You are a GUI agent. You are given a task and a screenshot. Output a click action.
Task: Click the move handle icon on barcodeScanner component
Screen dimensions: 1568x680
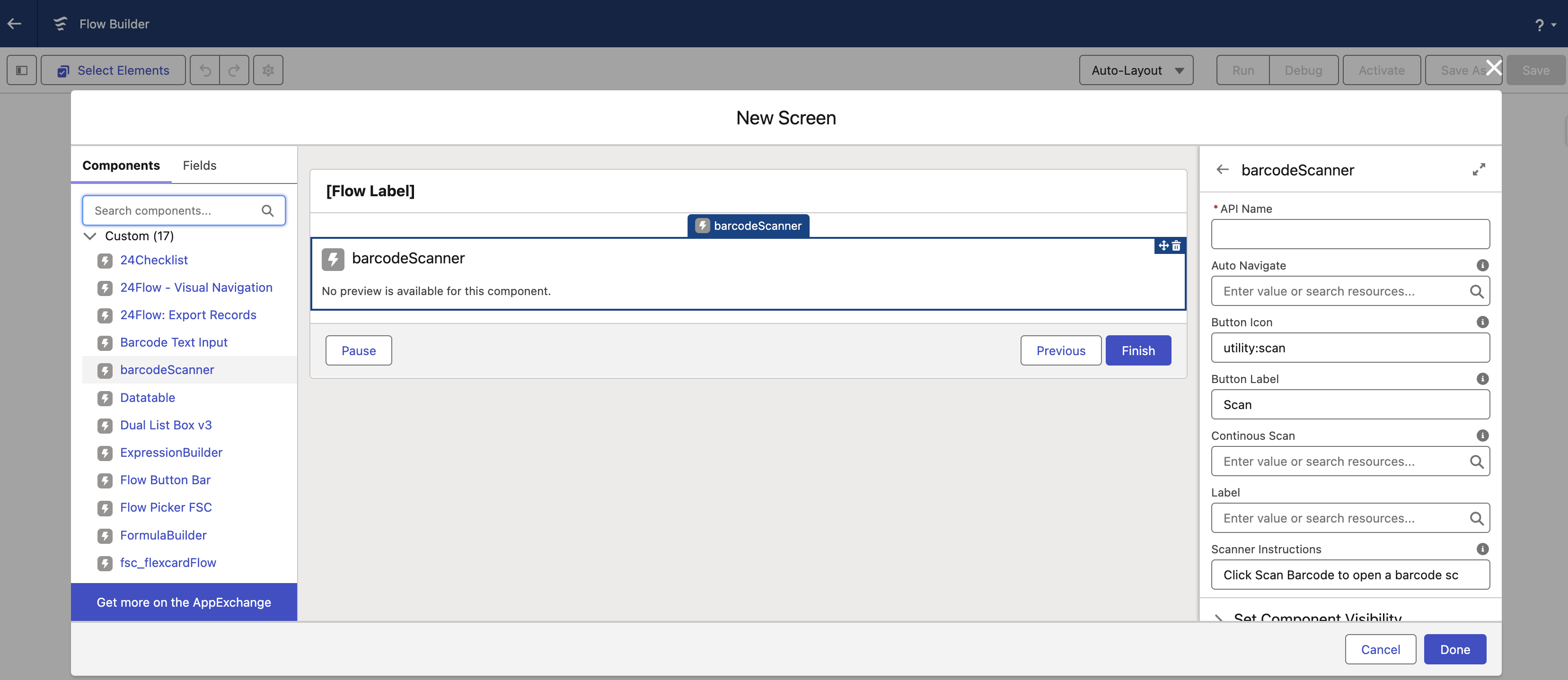(1163, 246)
